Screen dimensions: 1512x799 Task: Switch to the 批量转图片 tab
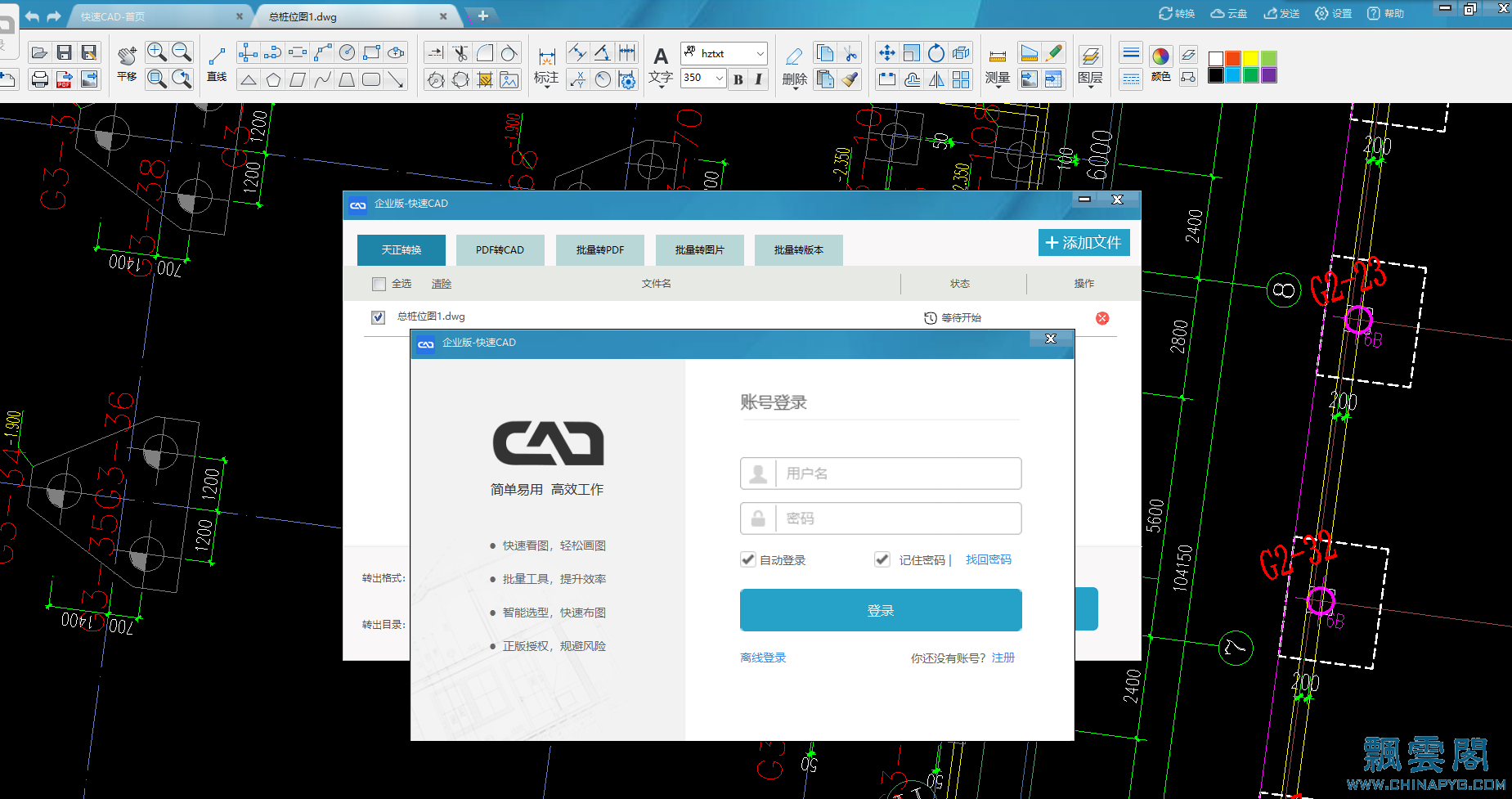[700, 249]
